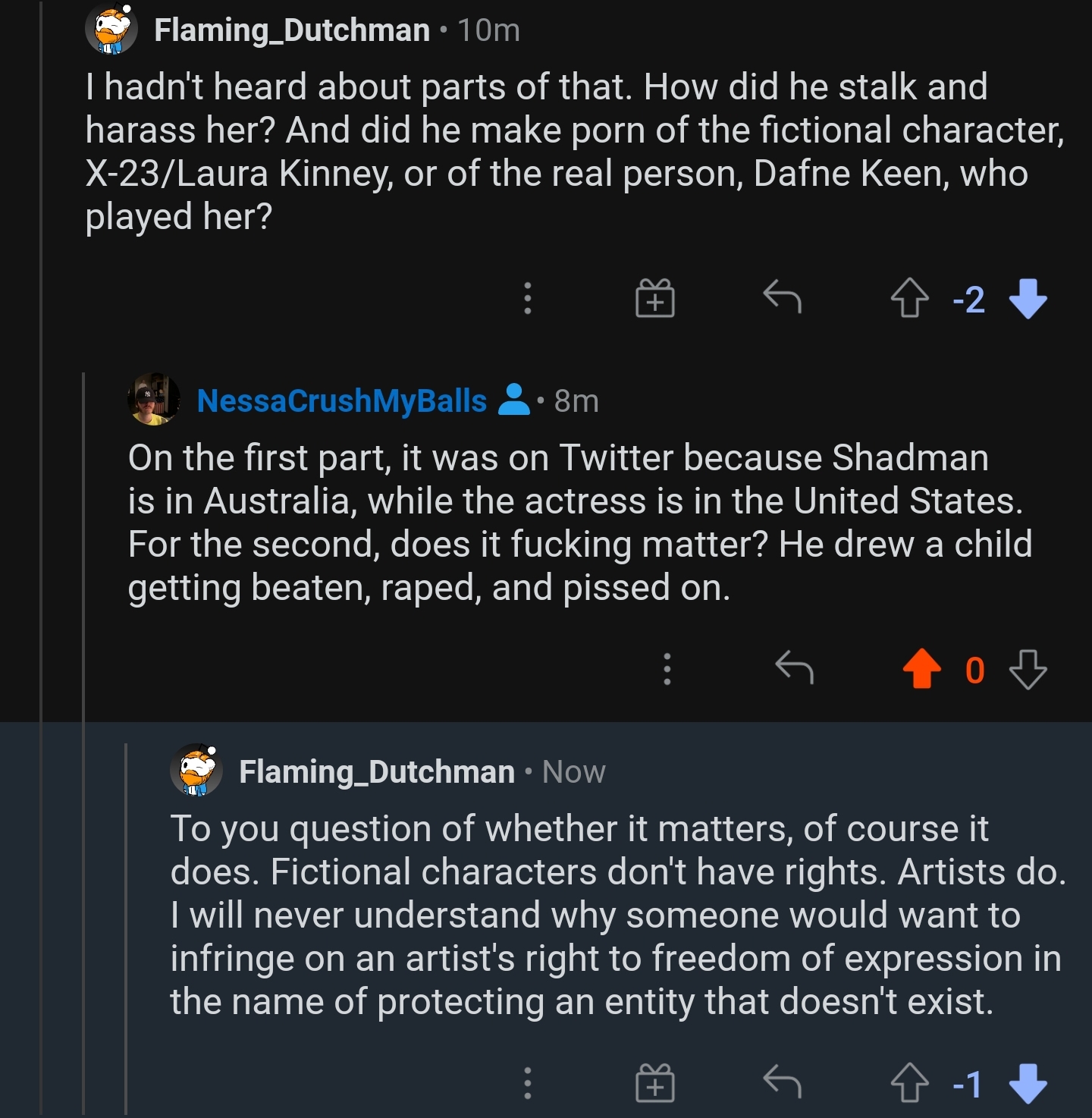
Task: Reply to NessaCrushMyBalls comment
Action: click(794, 667)
